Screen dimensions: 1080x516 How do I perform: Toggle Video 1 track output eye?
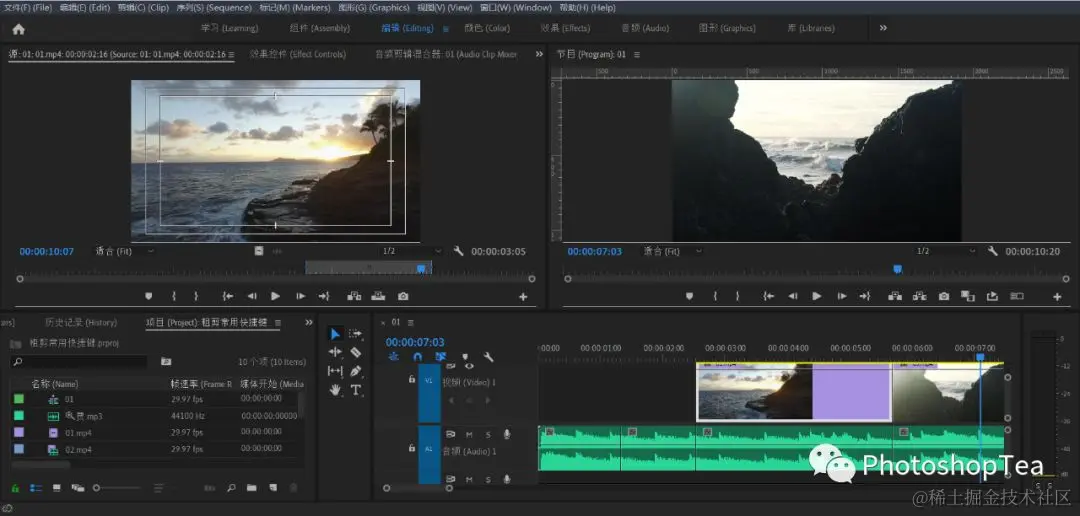469,366
